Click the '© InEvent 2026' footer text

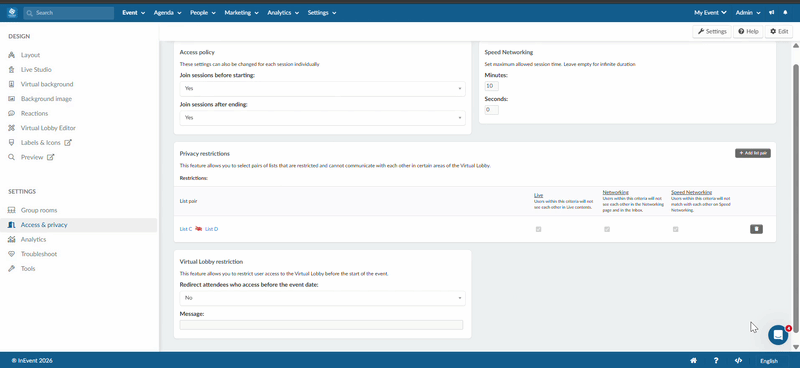[32, 361]
